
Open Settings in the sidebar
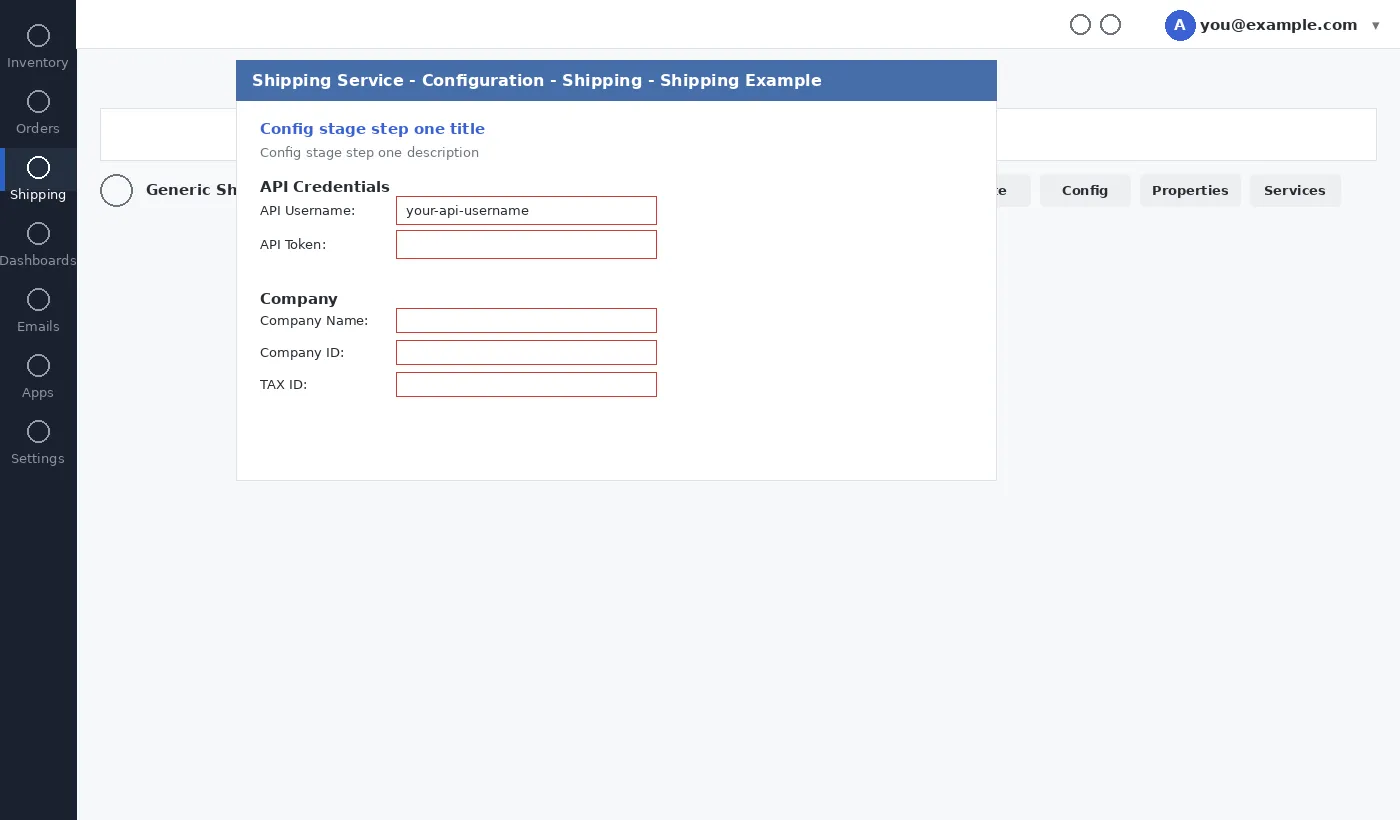coord(38,444)
